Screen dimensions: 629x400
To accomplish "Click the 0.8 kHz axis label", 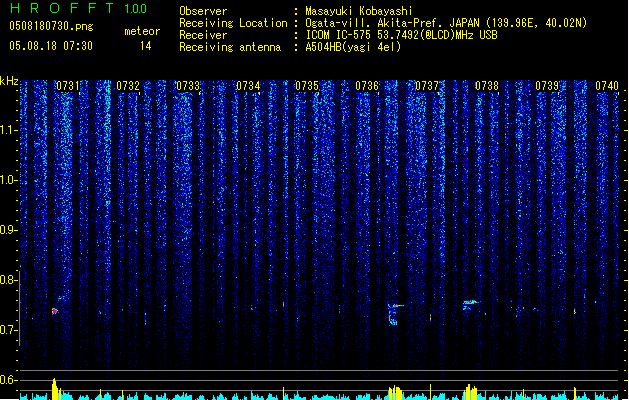I will pyautogui.click(x=8, y=280).
